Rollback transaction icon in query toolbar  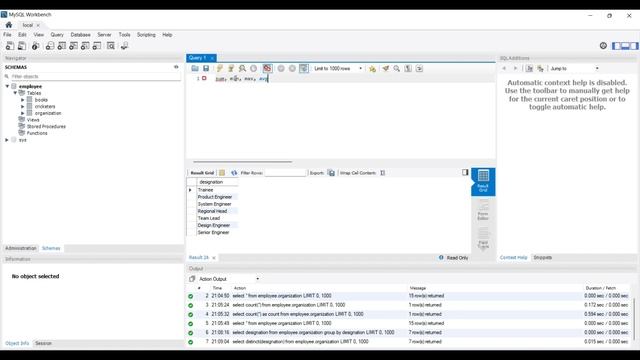[292, 69]
